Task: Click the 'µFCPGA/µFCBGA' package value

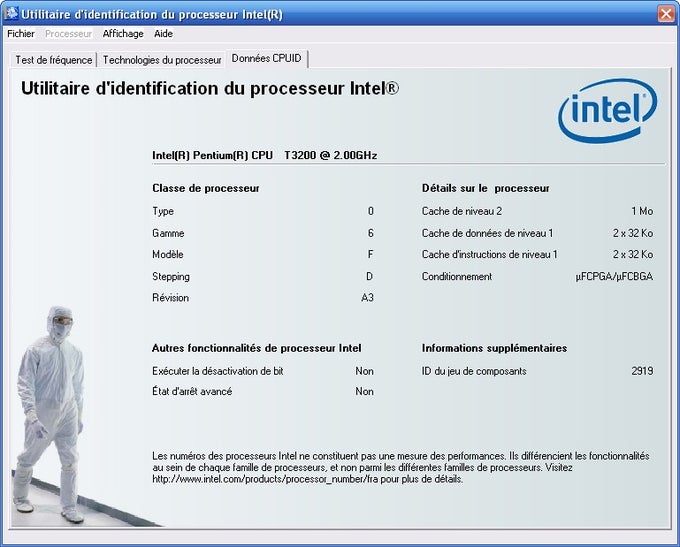Action: point(614,276)
